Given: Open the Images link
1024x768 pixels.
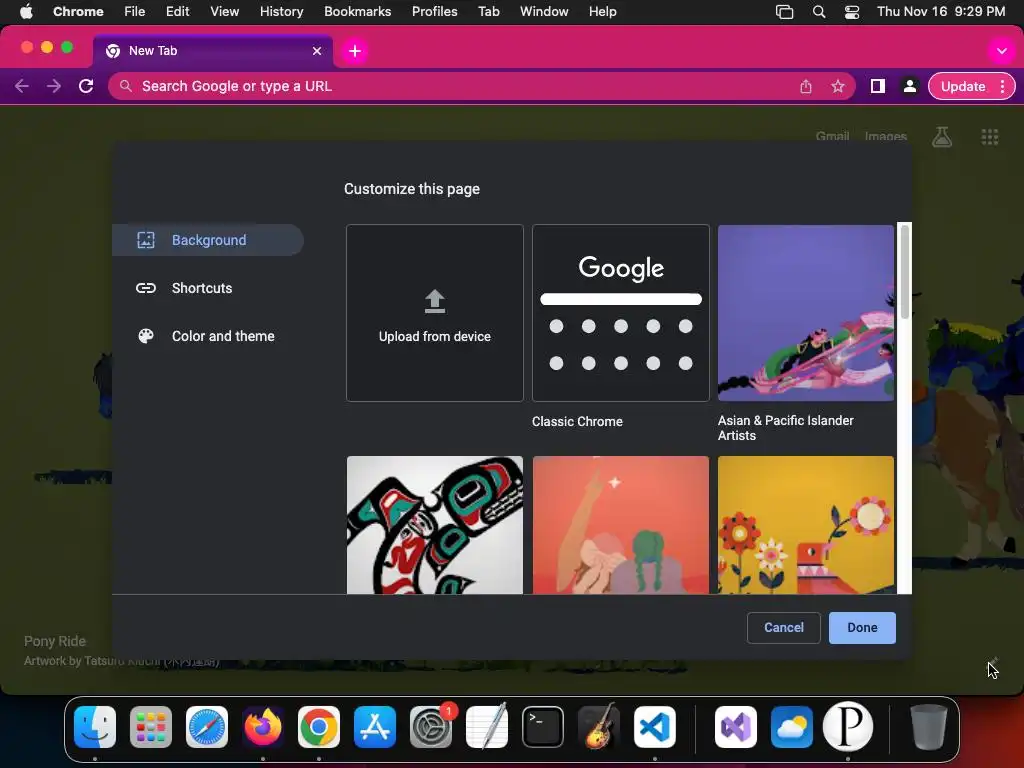Looking at the screenshot, I should [886, 136].
